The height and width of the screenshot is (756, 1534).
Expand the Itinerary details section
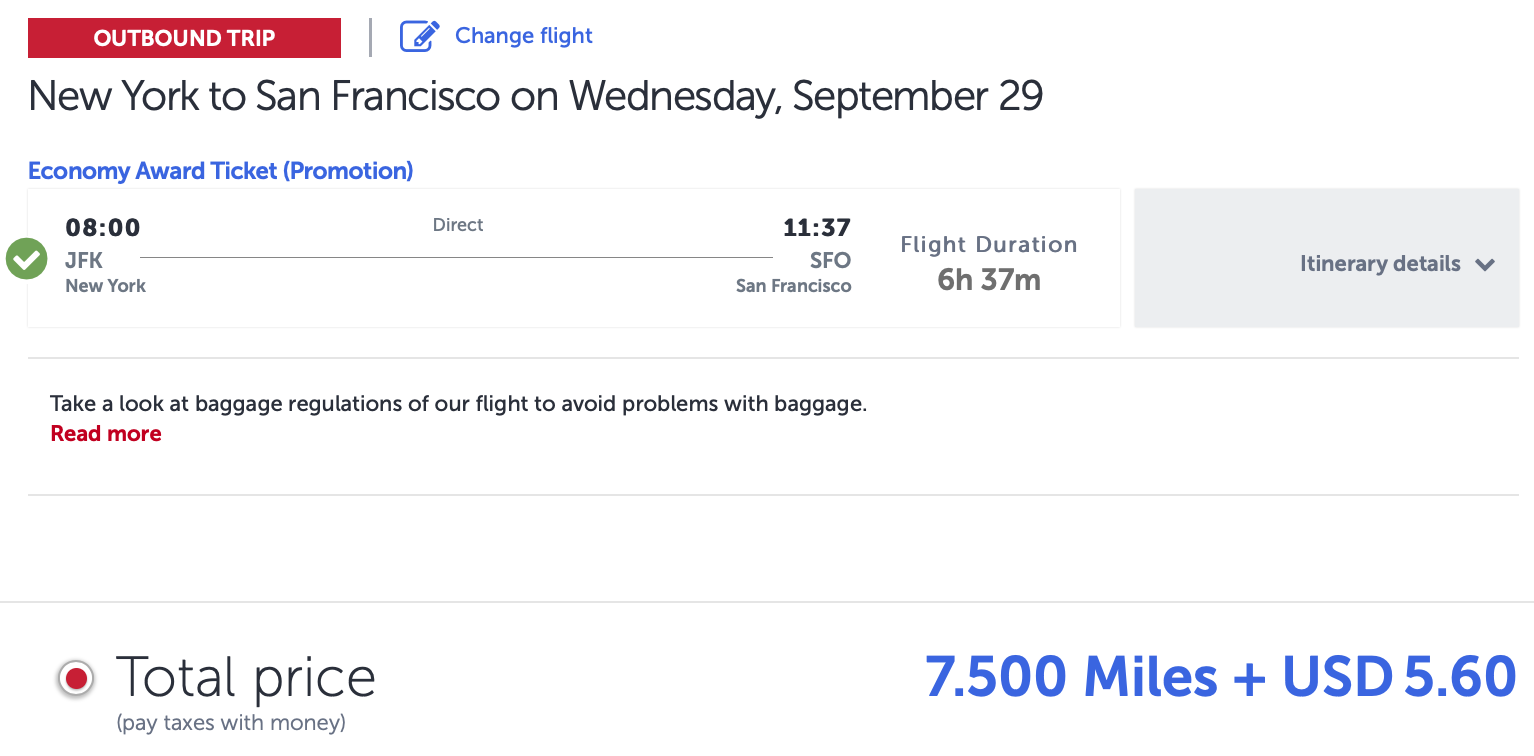(x=1379, y=264)
